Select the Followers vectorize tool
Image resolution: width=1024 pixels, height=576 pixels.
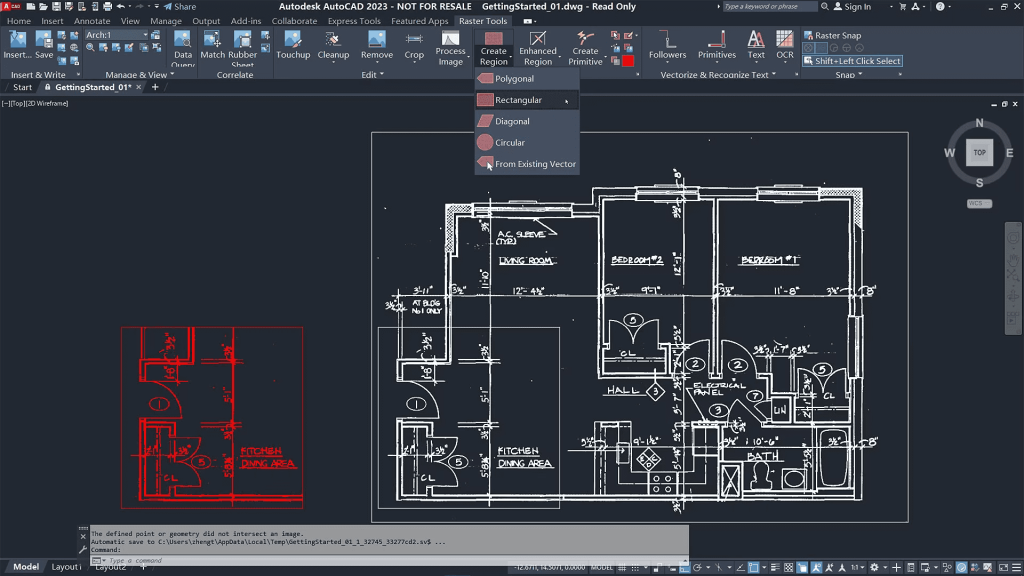tap(668, 48)
